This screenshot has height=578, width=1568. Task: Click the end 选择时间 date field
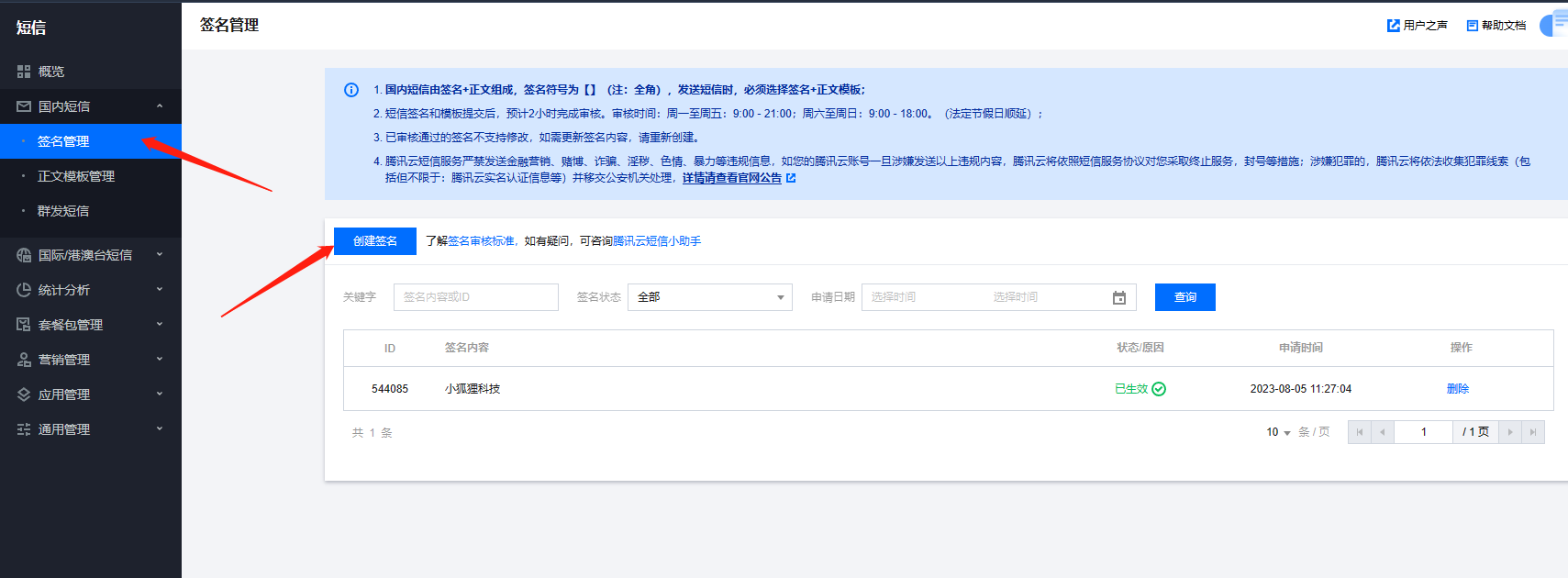[1016, 297]
